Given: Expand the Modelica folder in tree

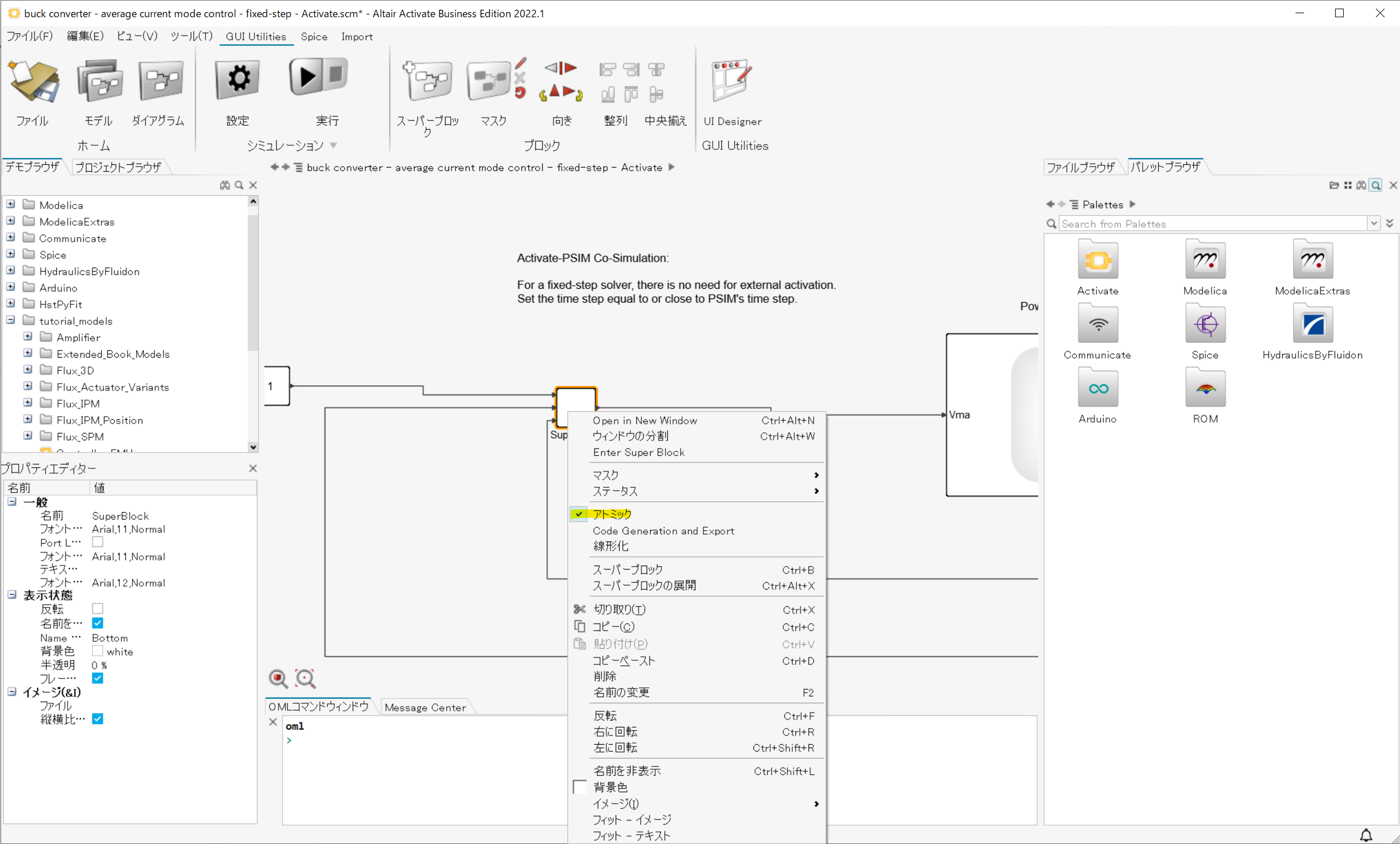Looking at the screenshot, I should [x=10, y=204].
